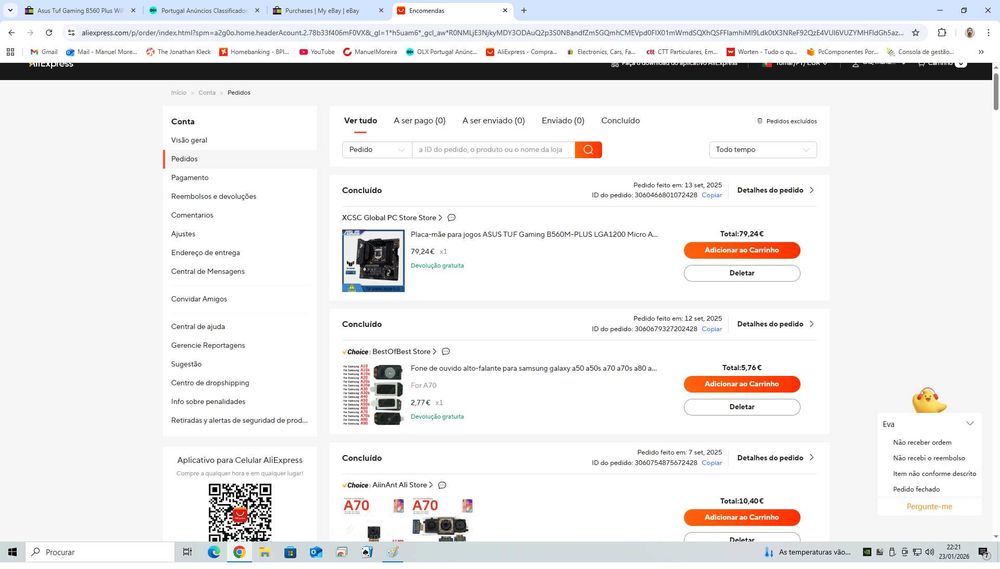Screen dimensions: 1000x569
Task: Open Reembolsos e devoluções in sidebar
Action: pyautogui.click(x=214, y=196)
